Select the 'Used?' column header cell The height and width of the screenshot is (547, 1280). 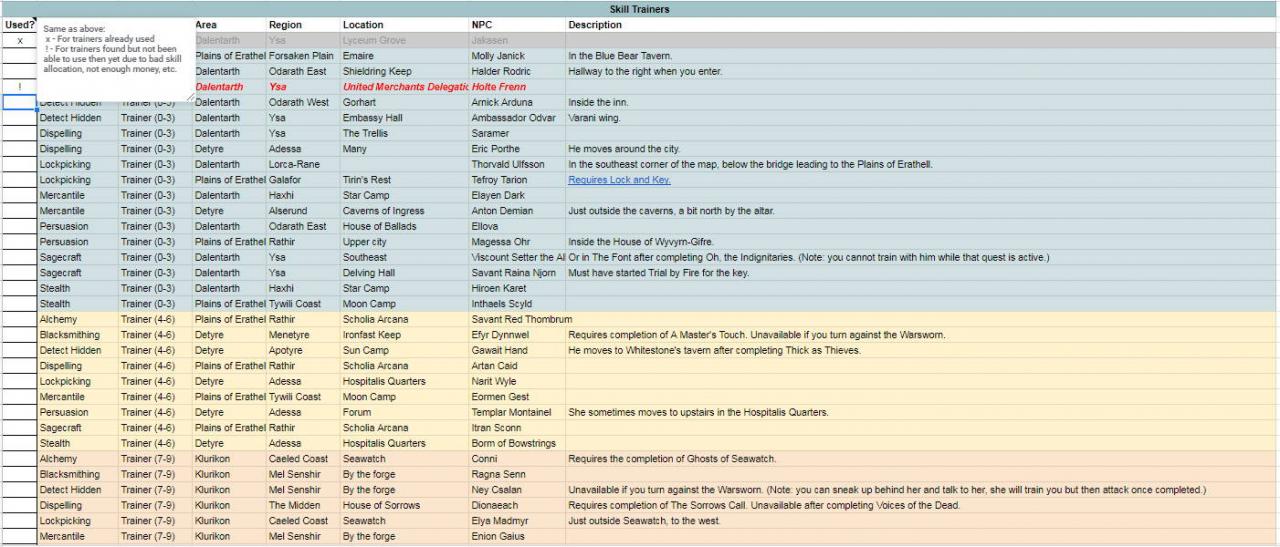[x=19, y=24]
